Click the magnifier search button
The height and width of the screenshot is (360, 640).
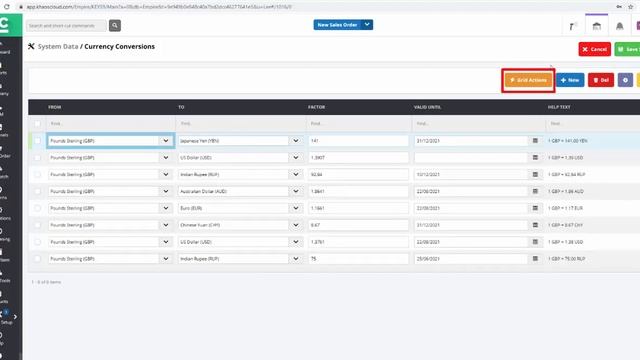(x=115, y=25)
